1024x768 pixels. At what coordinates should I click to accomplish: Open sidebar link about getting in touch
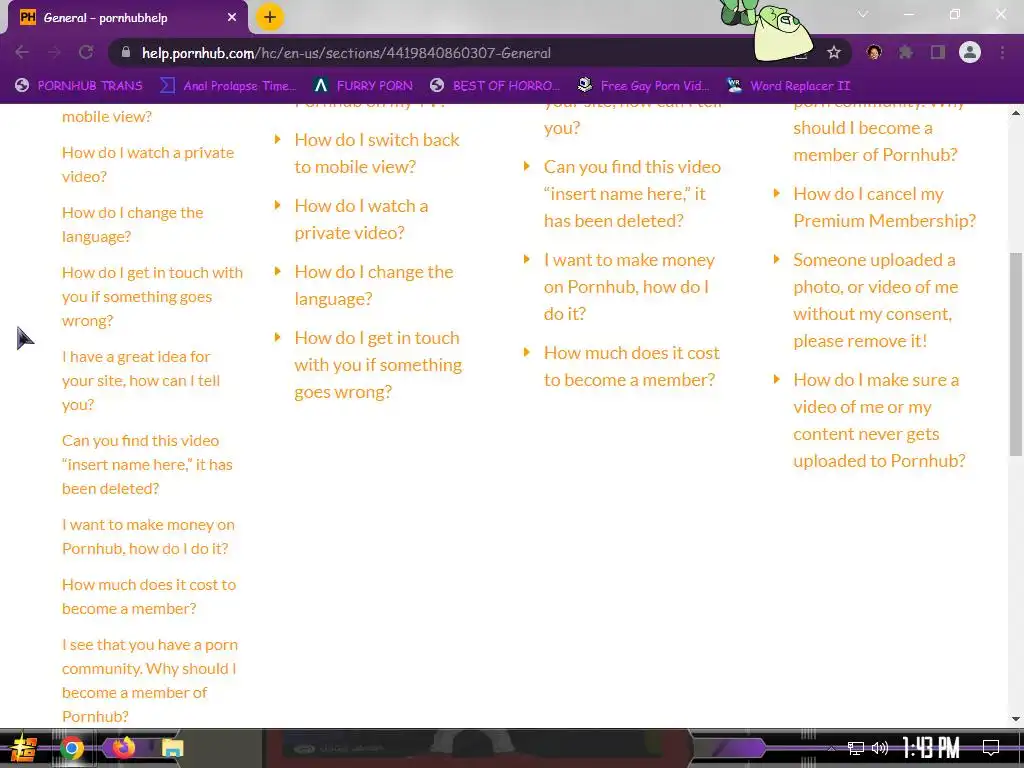pos(152,296)
